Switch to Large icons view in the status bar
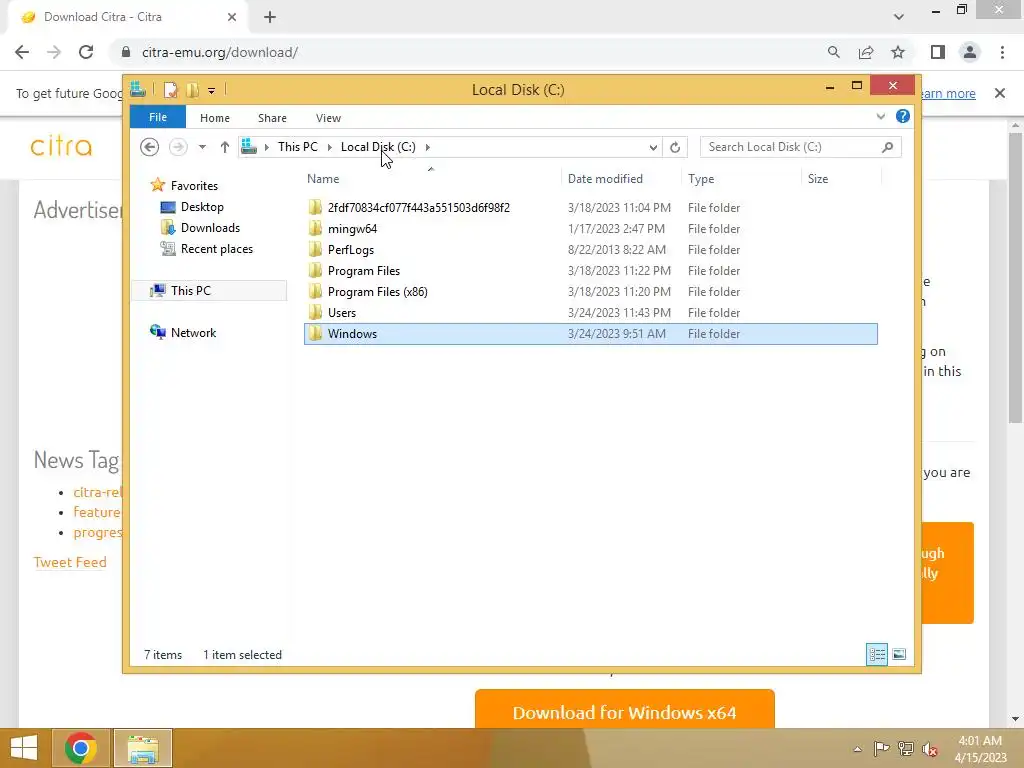 (x=899, y=654)
